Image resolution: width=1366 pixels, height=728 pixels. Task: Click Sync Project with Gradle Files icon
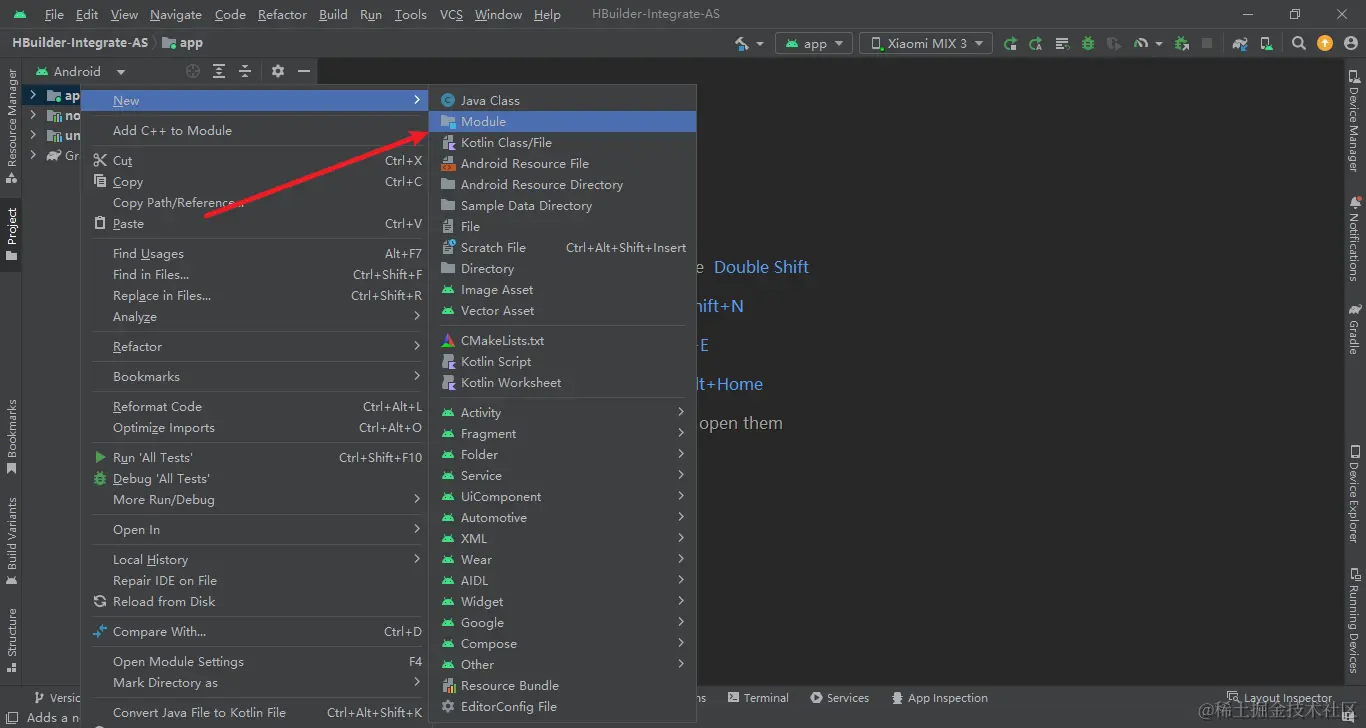tap(1240, 43)
